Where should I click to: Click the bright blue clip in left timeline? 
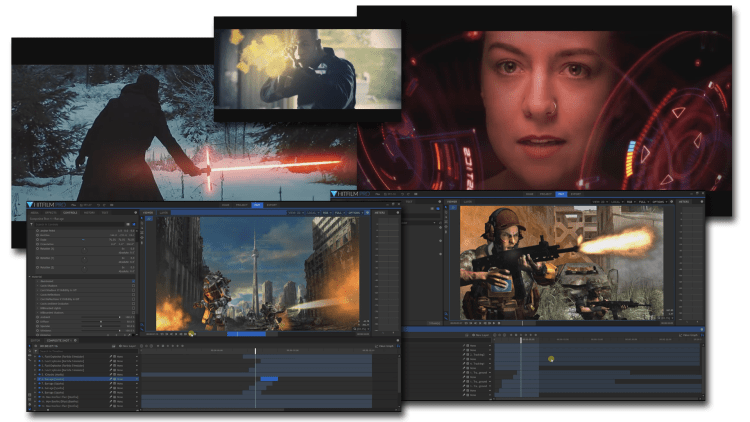[x=269, y=379]
